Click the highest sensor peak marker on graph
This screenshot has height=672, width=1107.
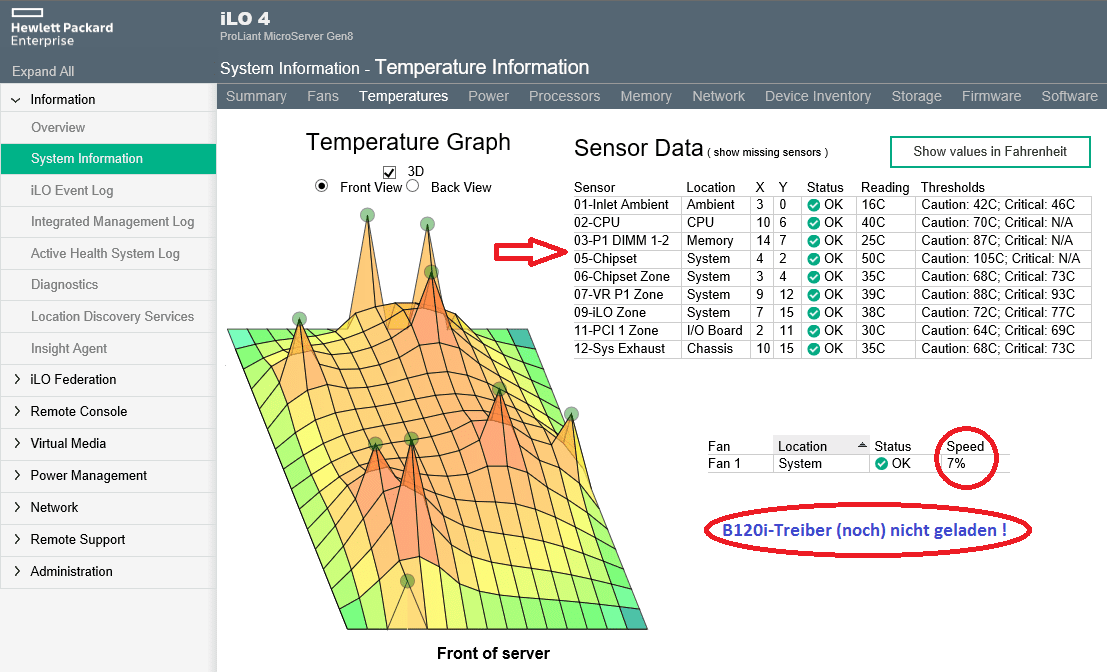[367, 215]
